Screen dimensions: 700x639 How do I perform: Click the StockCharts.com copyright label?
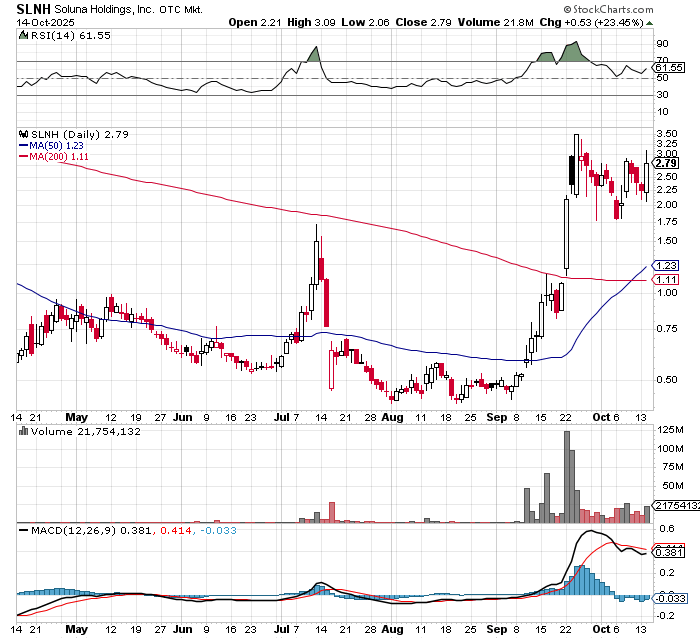pos(608,9)
